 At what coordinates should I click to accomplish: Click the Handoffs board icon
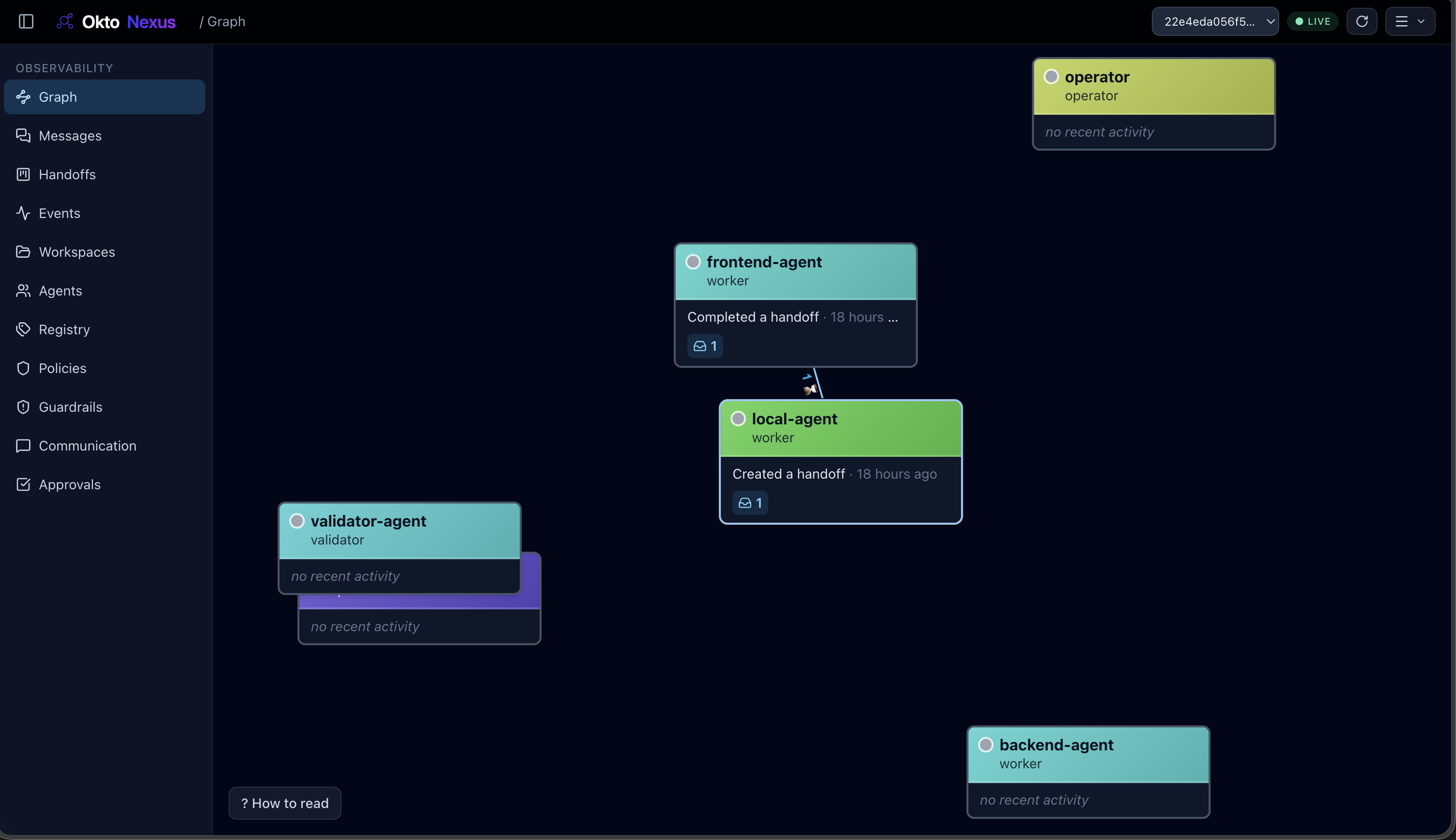pyautogui.click(x=23, y=174)
